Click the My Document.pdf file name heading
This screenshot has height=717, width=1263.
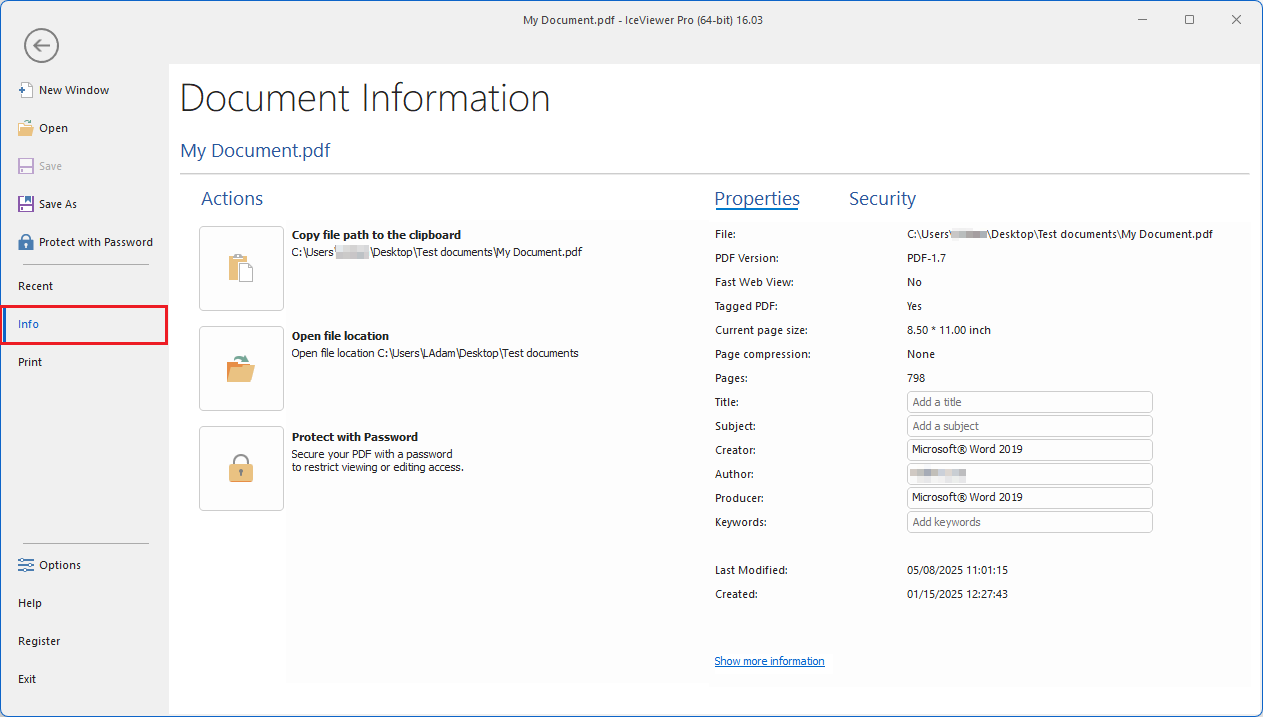[255, 151]
